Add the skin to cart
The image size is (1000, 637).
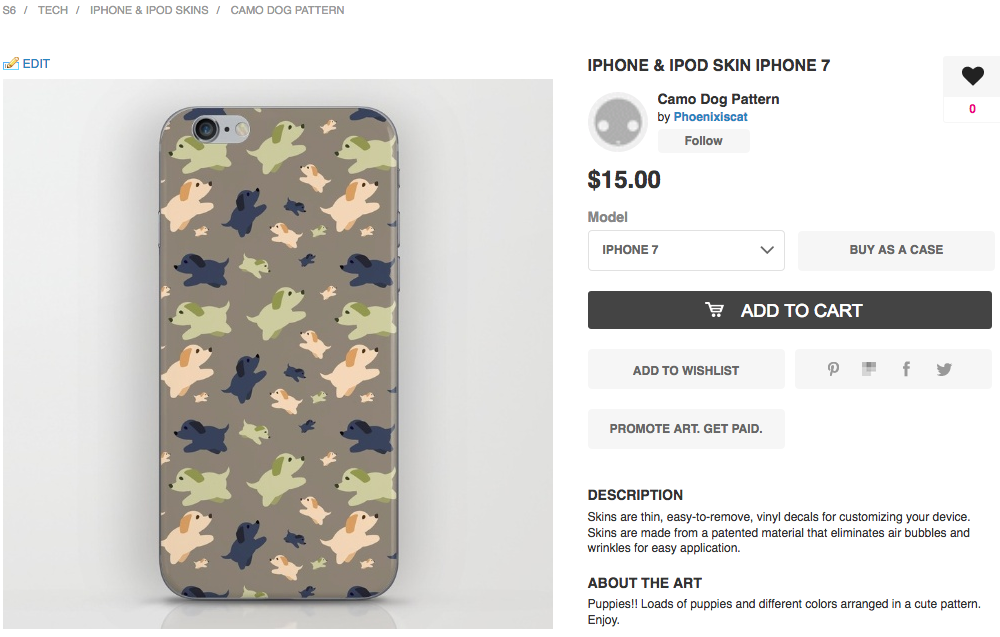pos(790,310)
